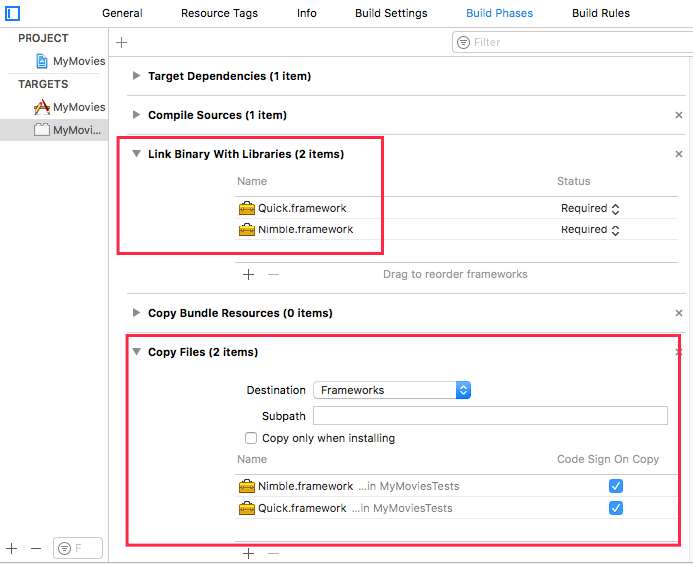Open the Destination Frameworks dropdown
This screenshot has height=564, width=693.
coord(392,390)
